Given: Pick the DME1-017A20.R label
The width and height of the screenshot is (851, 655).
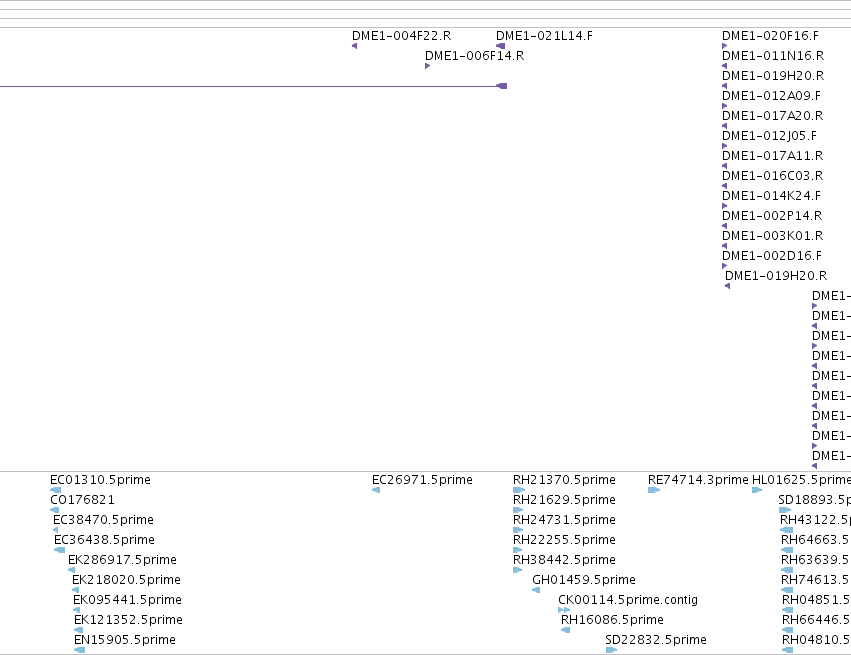Looking at the screenshot, I should (x=772, y=116).
